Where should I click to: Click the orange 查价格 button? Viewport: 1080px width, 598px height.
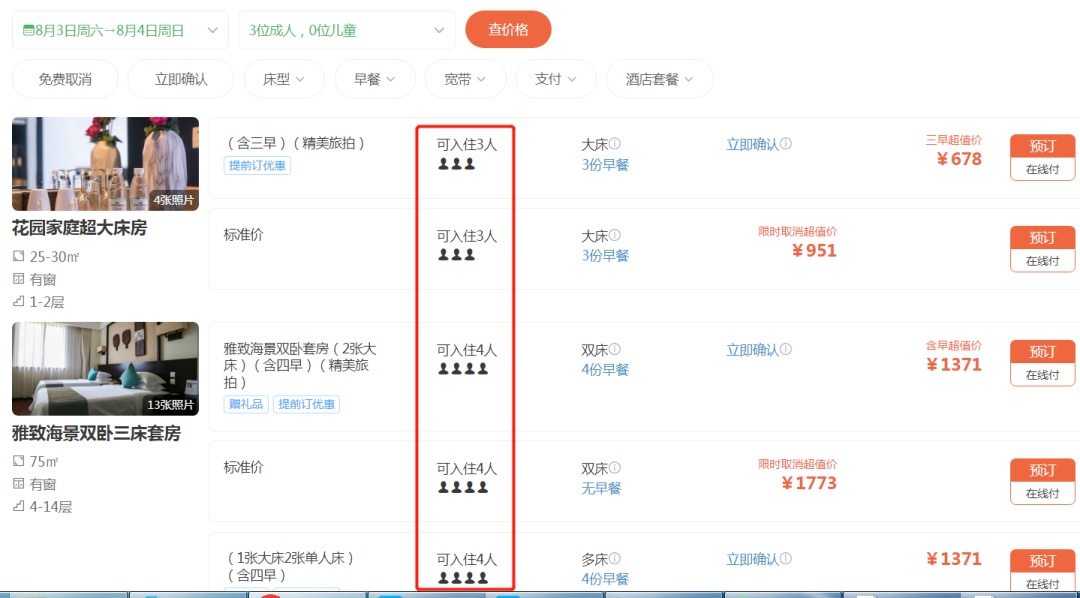pyautogui.click(x=509, y=29)
